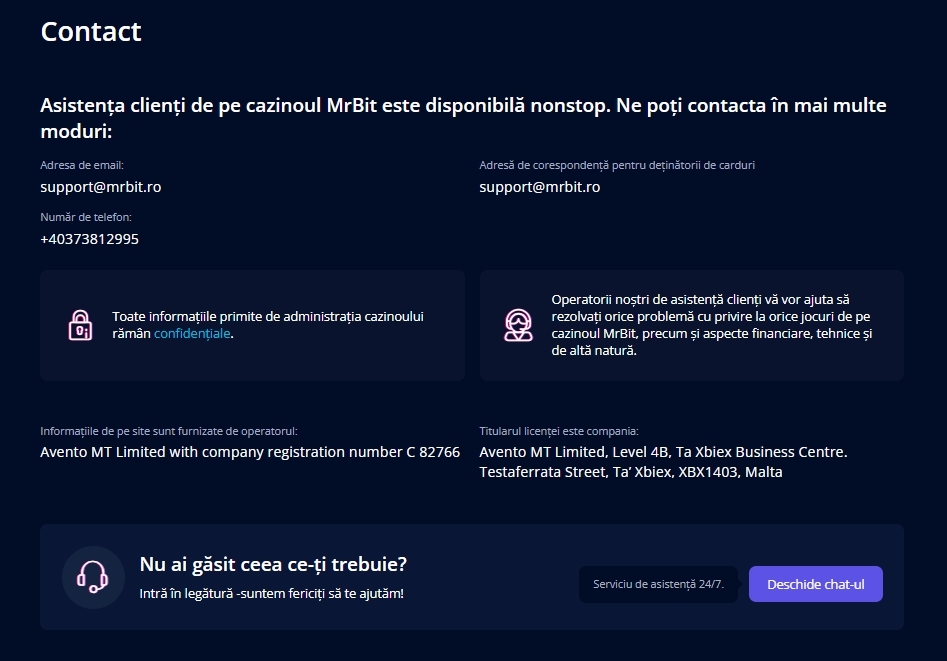The width and height of the screenshot is (947, 661).
Task: Click the label Titularul licenței este compania:
Action: pyautogui.click(x=559, y=431)
